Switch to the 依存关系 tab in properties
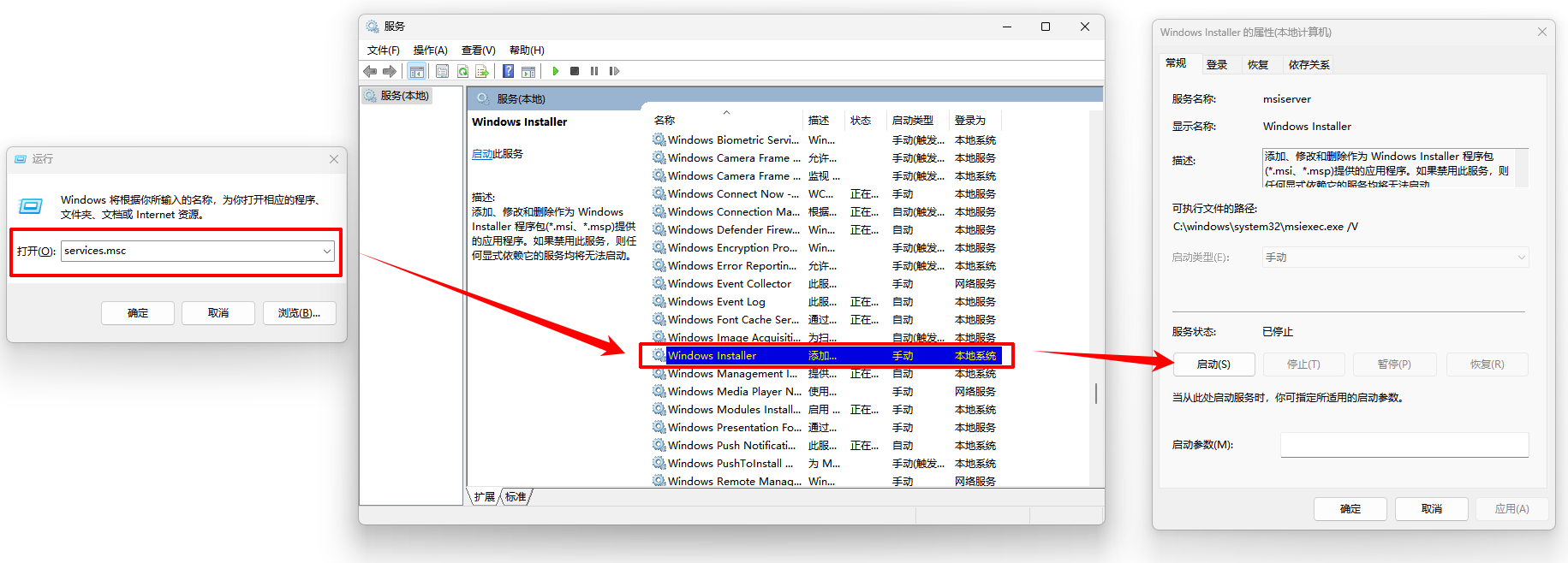This screenshot has width=1568, height=563. (1309, 65)
